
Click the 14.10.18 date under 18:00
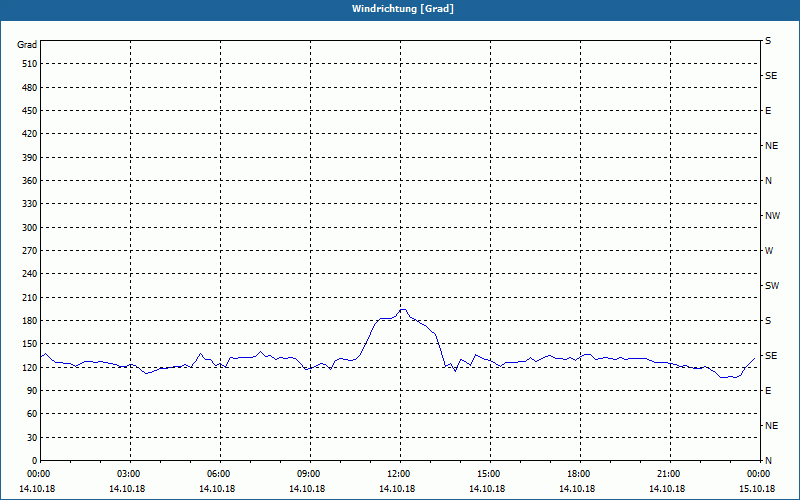577,489
